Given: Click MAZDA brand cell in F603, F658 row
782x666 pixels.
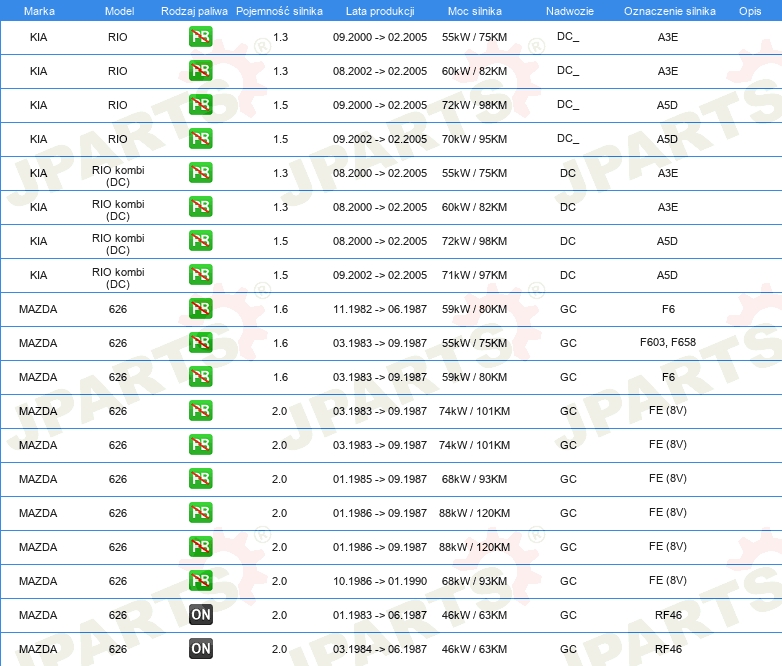Looking at the screenshot, I should [x=38, y=343].
